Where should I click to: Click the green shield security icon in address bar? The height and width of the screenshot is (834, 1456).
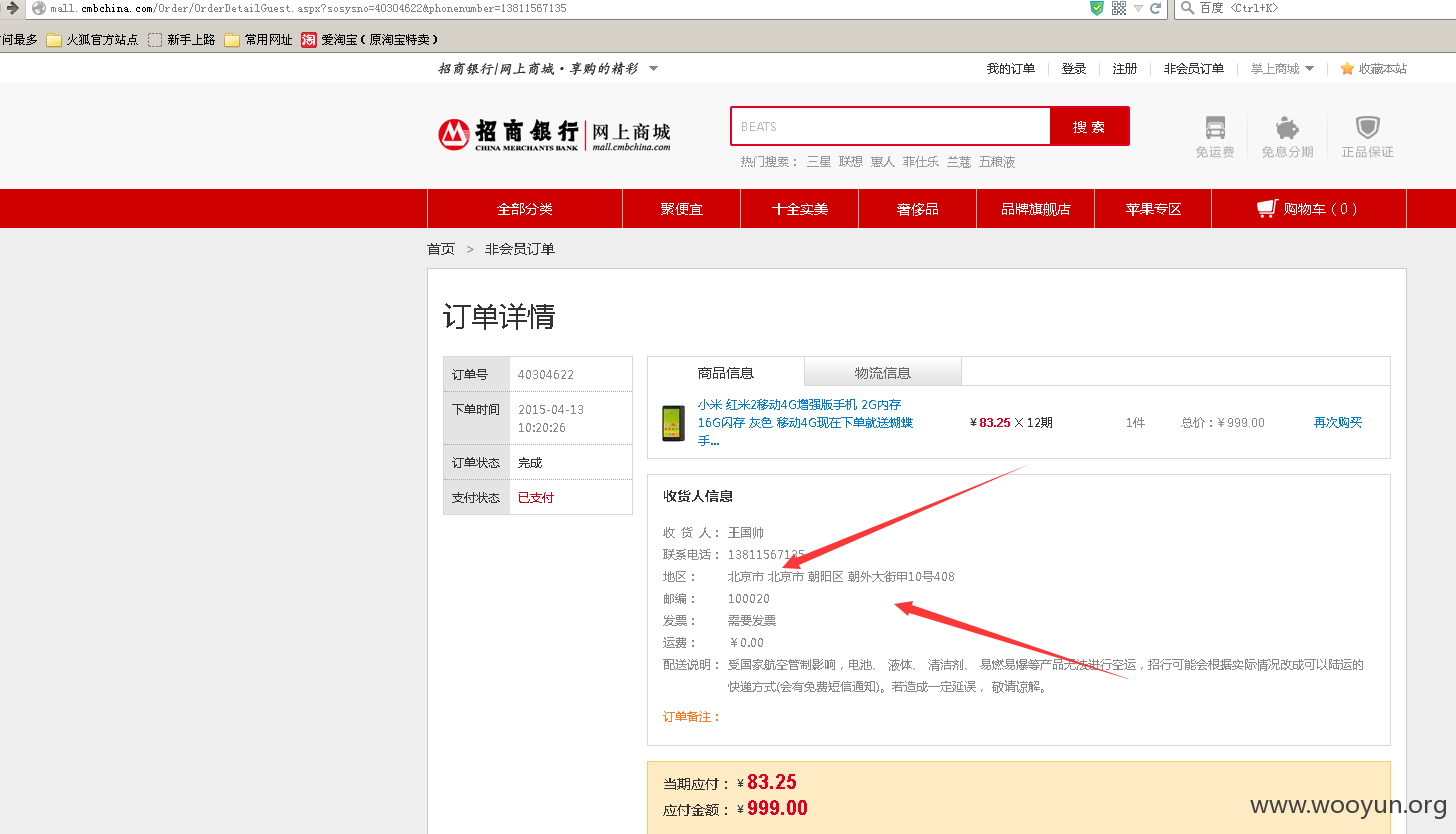coord(1097,8)
